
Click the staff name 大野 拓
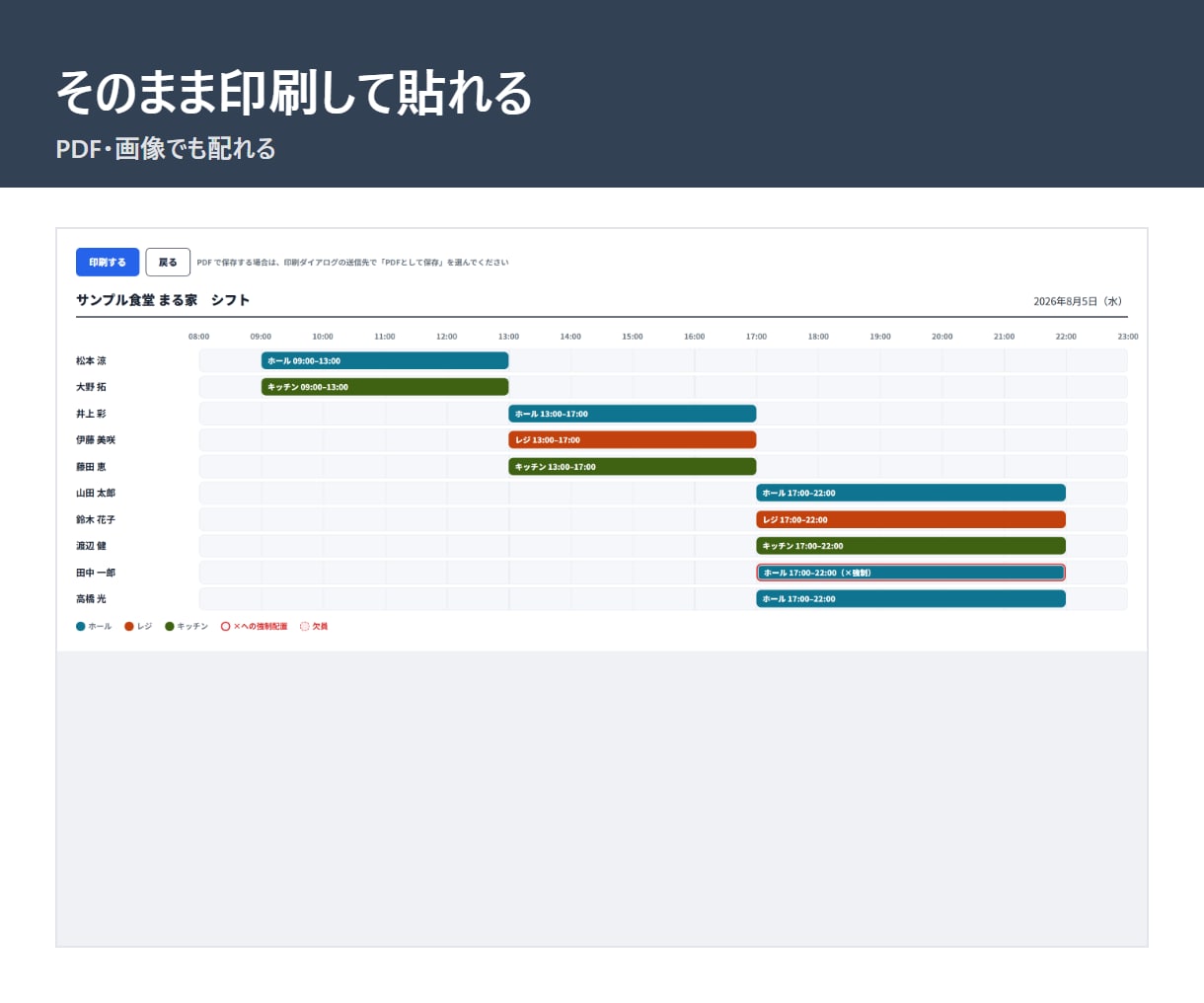(91, 387)
